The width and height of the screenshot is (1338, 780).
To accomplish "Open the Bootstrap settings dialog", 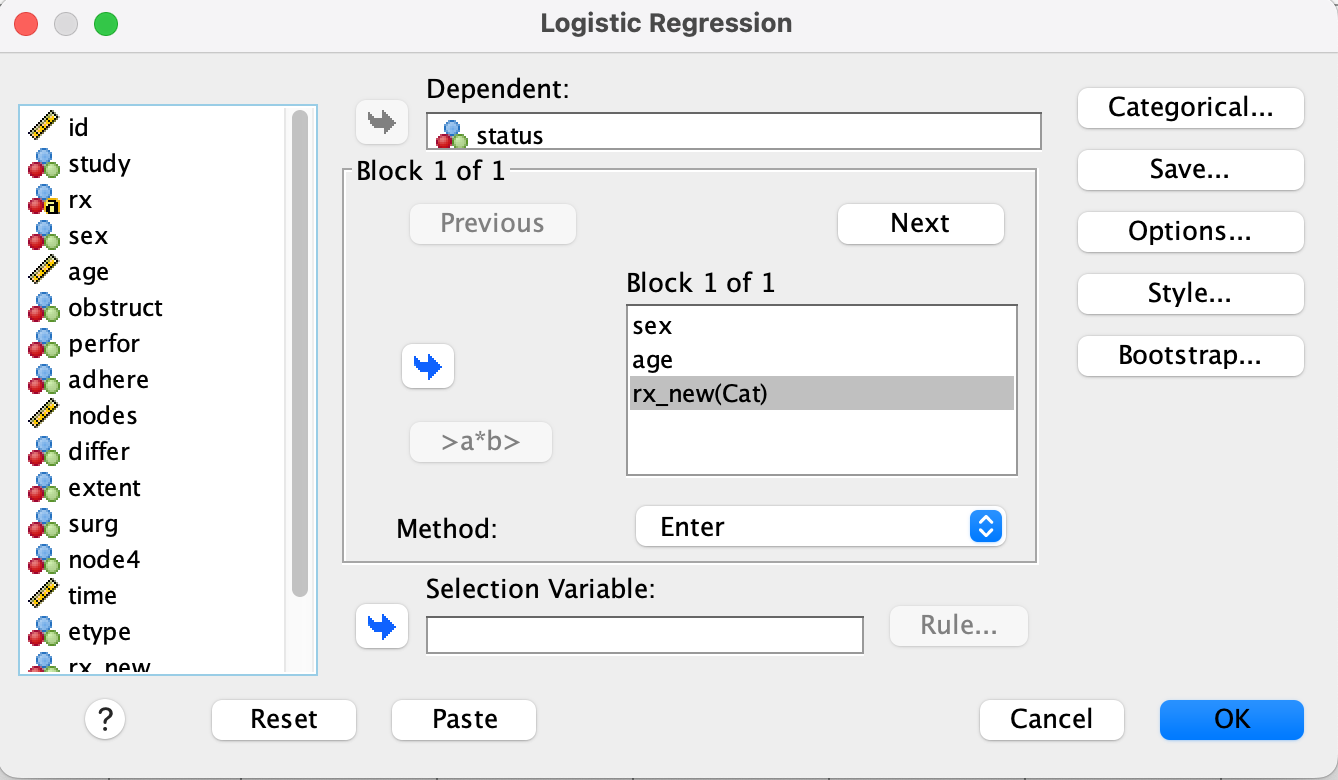I will [x=1190, y=355].
